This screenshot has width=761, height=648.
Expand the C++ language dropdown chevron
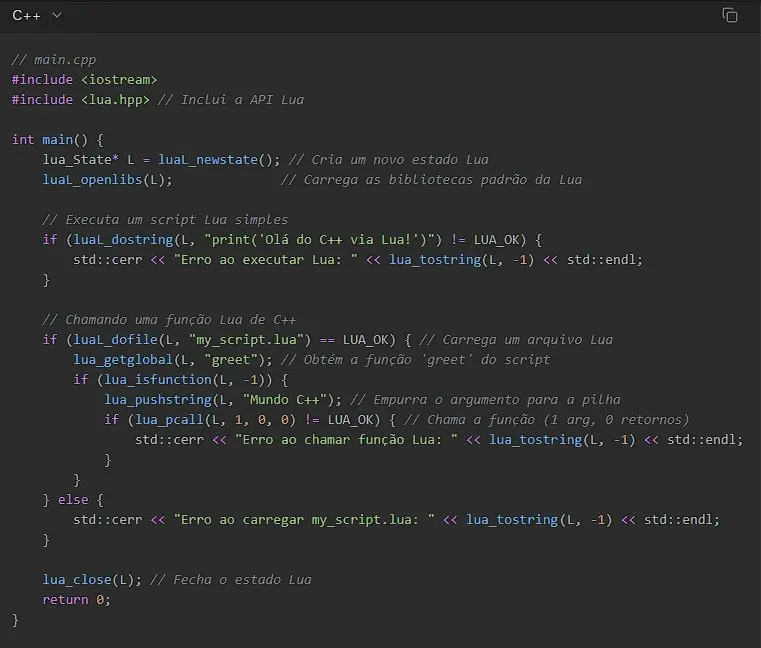tap(56, 15)
